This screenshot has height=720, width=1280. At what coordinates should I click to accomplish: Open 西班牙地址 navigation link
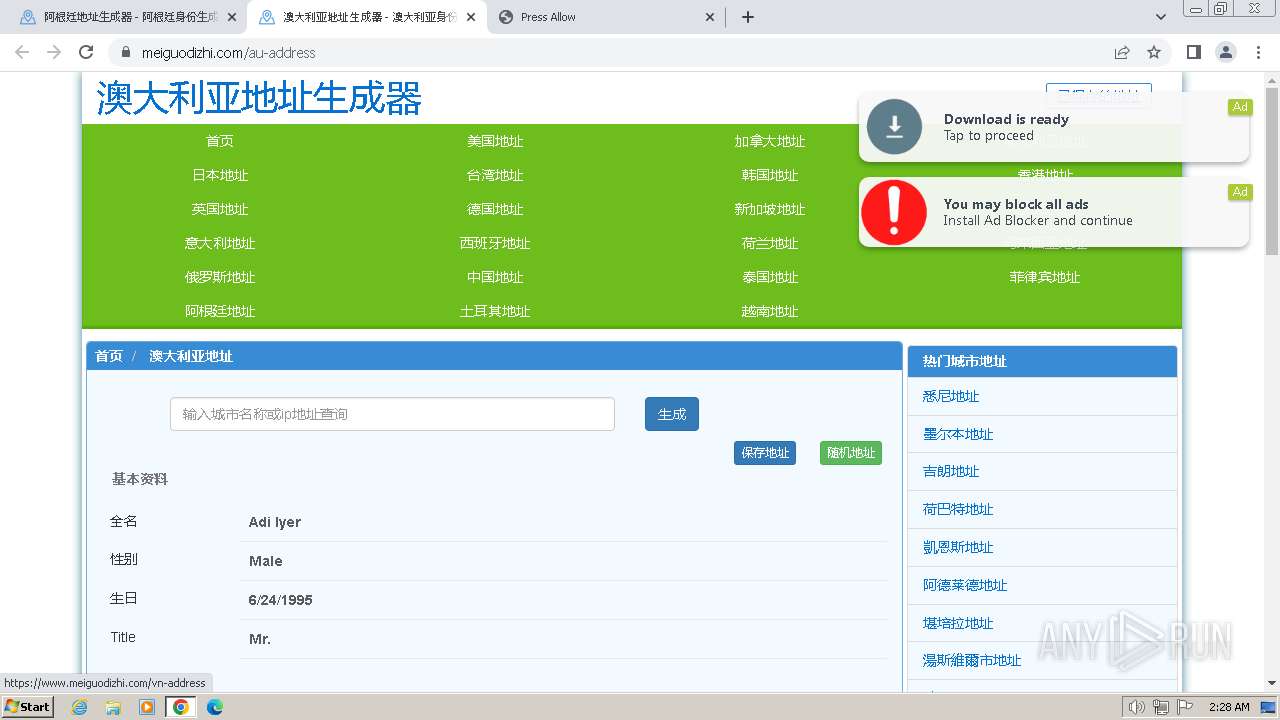coord(495,243)
